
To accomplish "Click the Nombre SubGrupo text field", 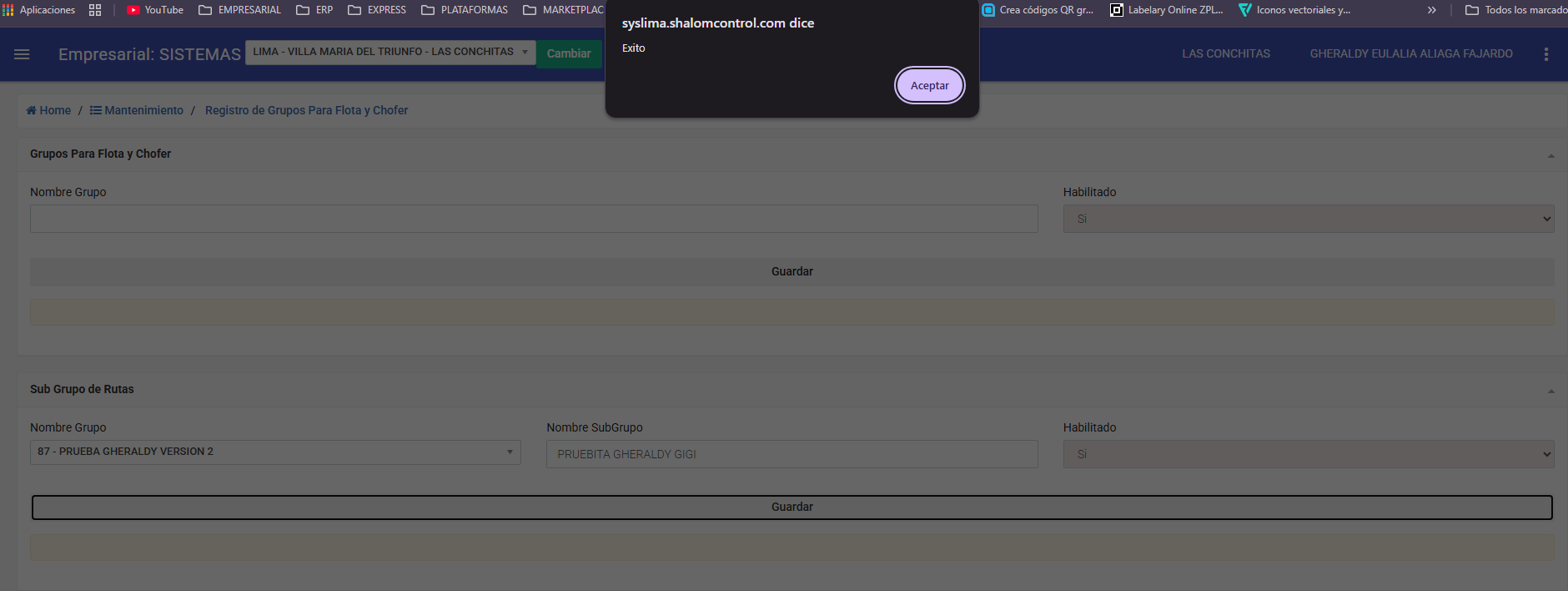I will point(792,454).
